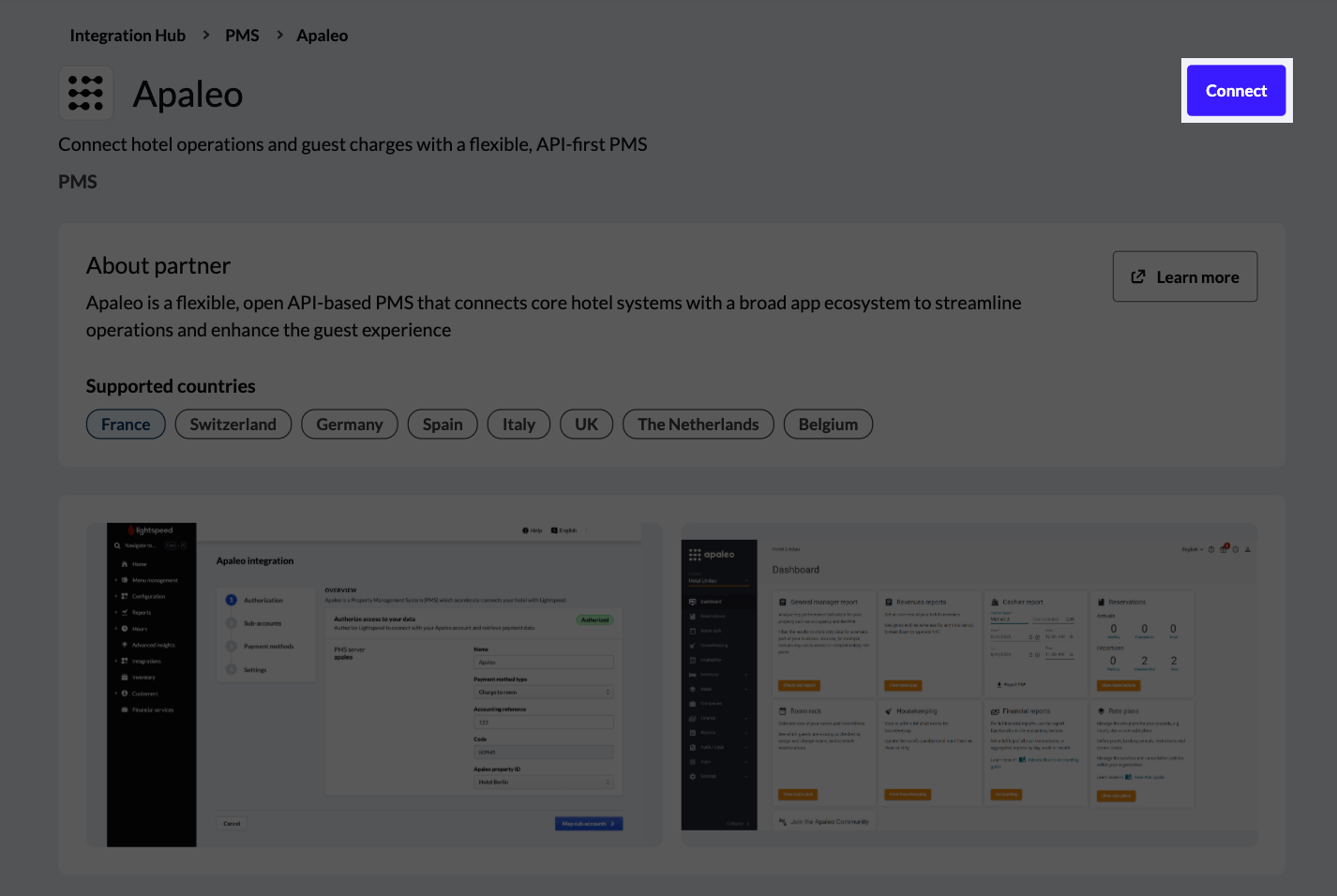Viewport: 1337px width, 896px height.
Task: Select the Switzerland country chip
Action: pos(233,425)
